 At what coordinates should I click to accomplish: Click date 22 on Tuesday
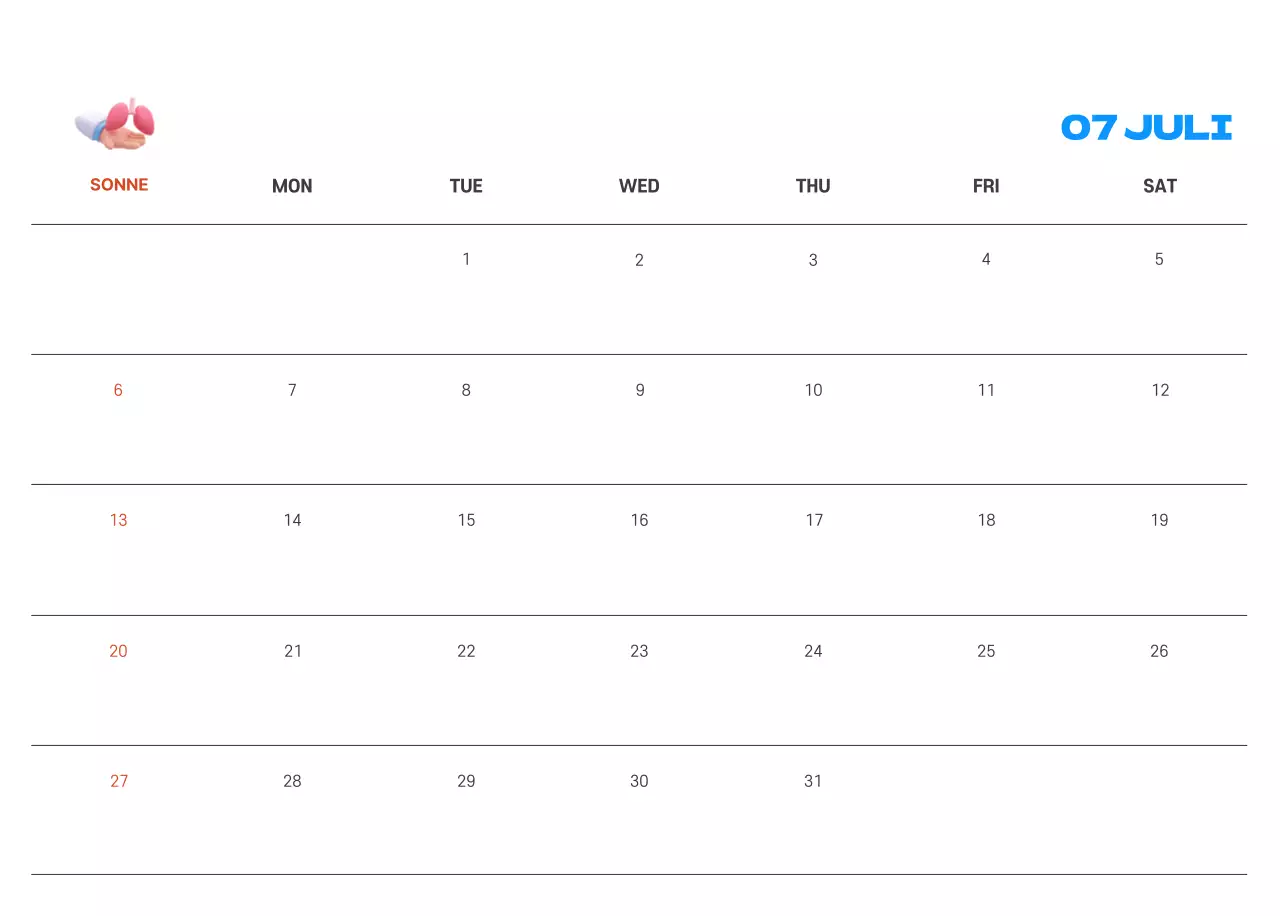coord(466,651)
